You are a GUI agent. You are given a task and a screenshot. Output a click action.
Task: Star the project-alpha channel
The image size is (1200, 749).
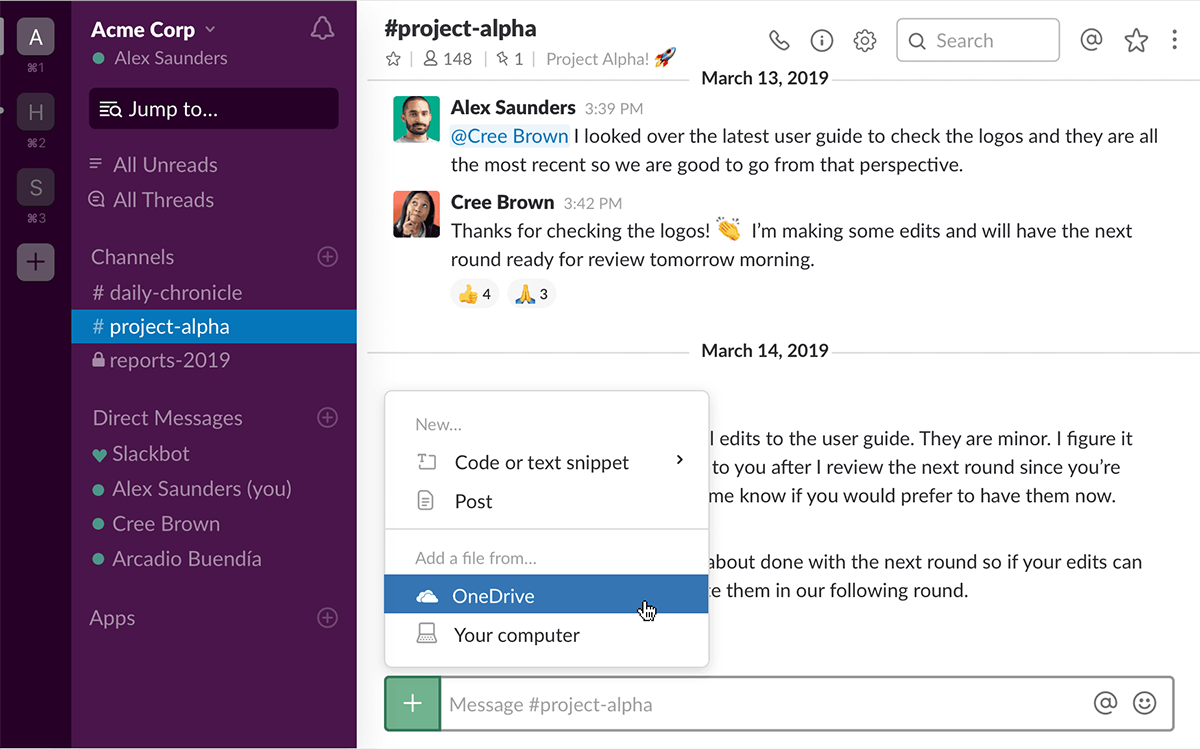pos(393,59)
